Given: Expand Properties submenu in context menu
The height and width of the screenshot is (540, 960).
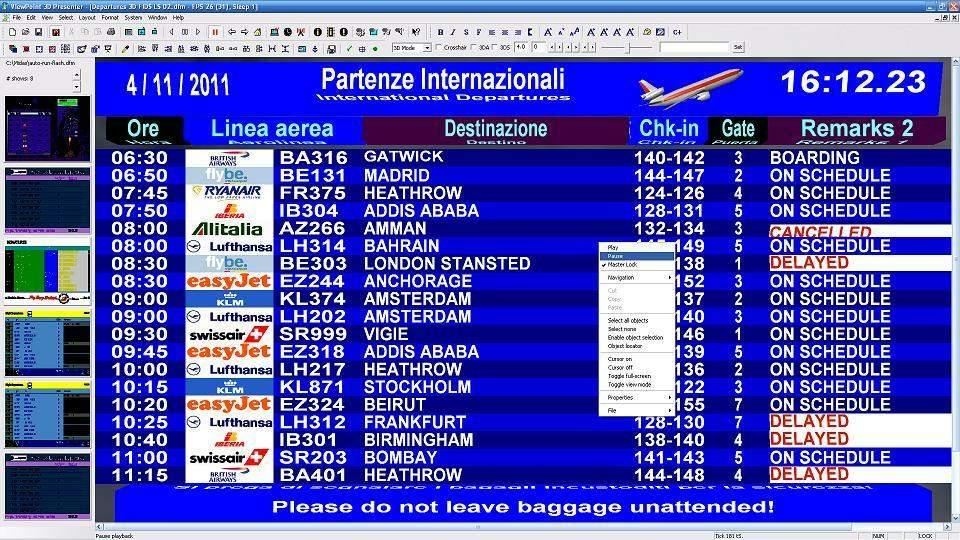Looking at the screenshot, I should click(637, 397).
